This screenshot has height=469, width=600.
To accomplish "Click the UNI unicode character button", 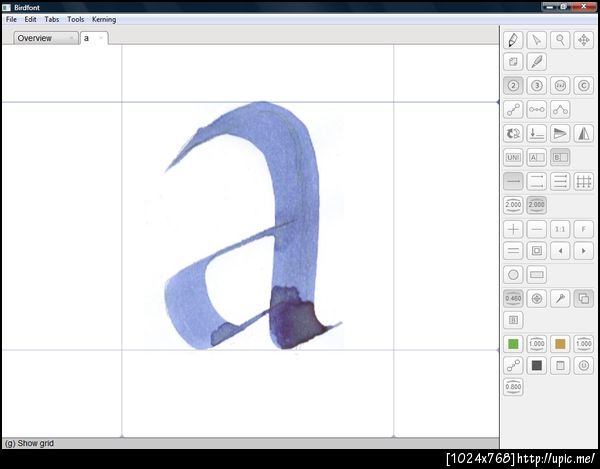I will point(513,157).
